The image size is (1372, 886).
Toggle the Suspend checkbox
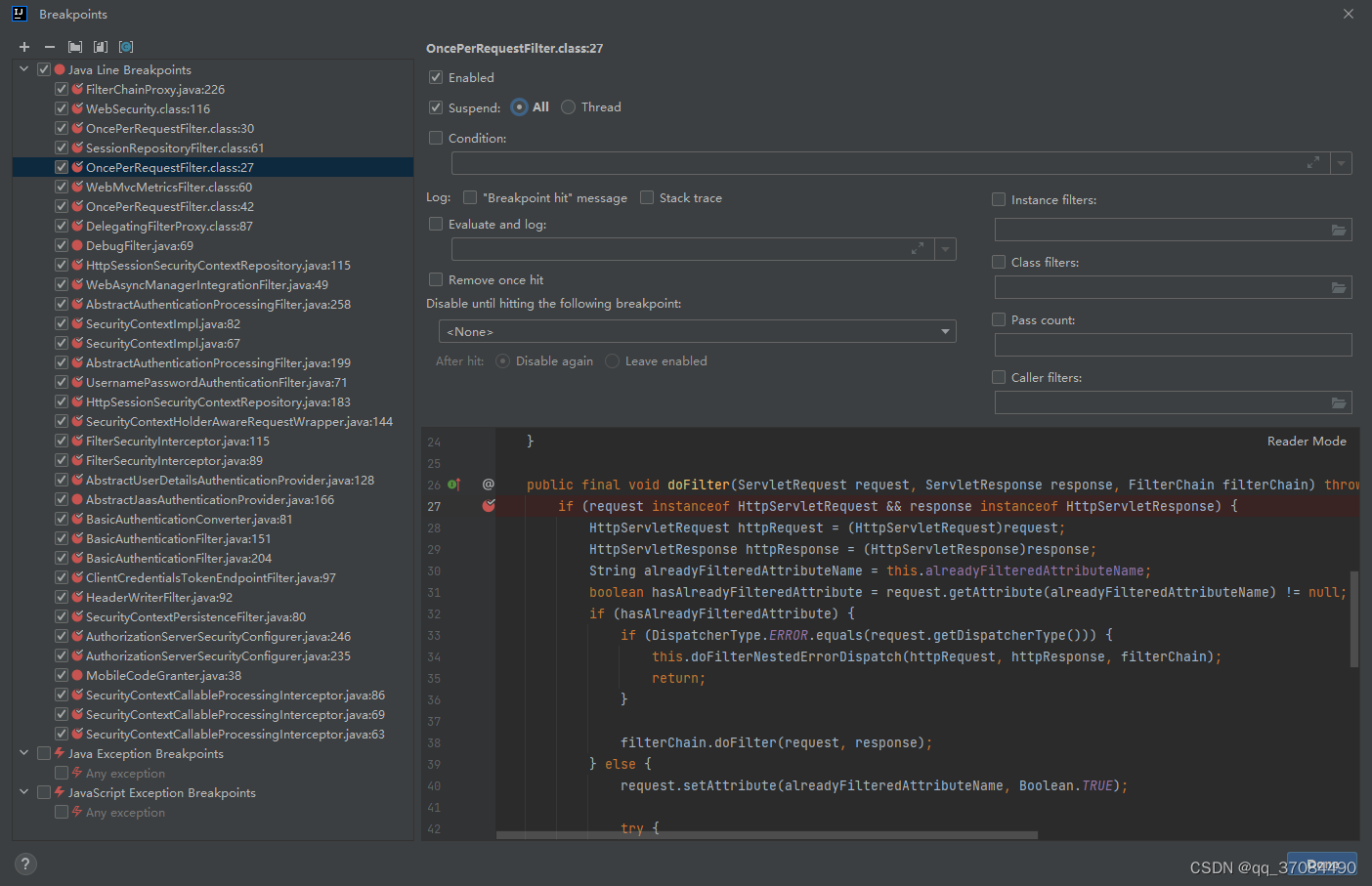click(436, 107)
